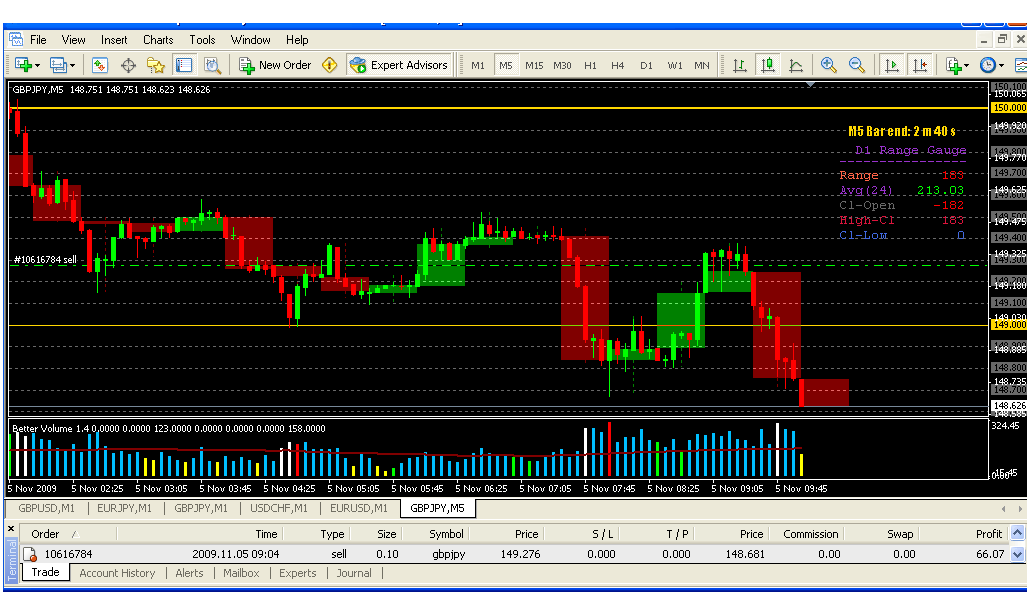Open the Strategy Tester icon
The image size is (1034, 592).
click(x=212, y=65)
